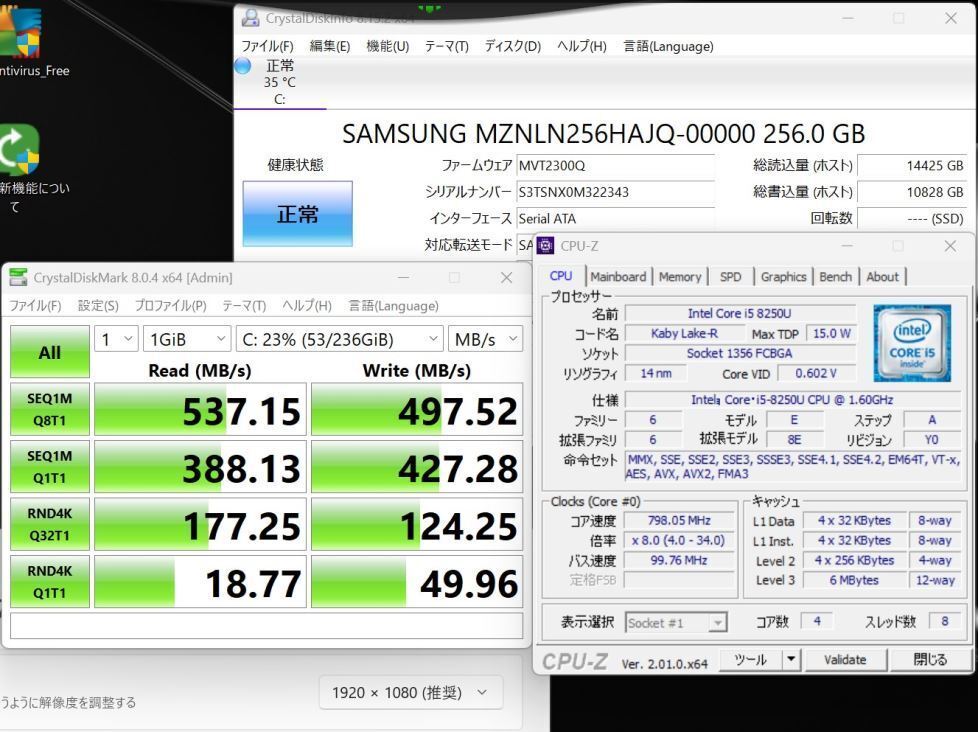This screenshot has width=978, height=732.
Task: Start the SEQ1M Q1T1 test
Action: [x=50, y=466]
